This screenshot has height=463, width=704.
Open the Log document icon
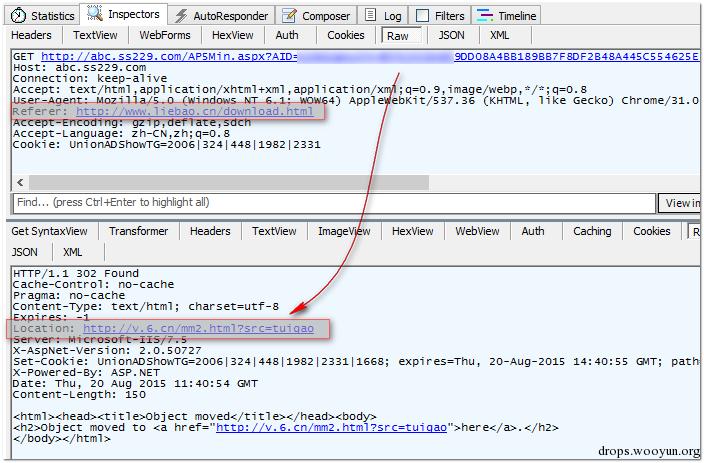(x=370, y=15)
